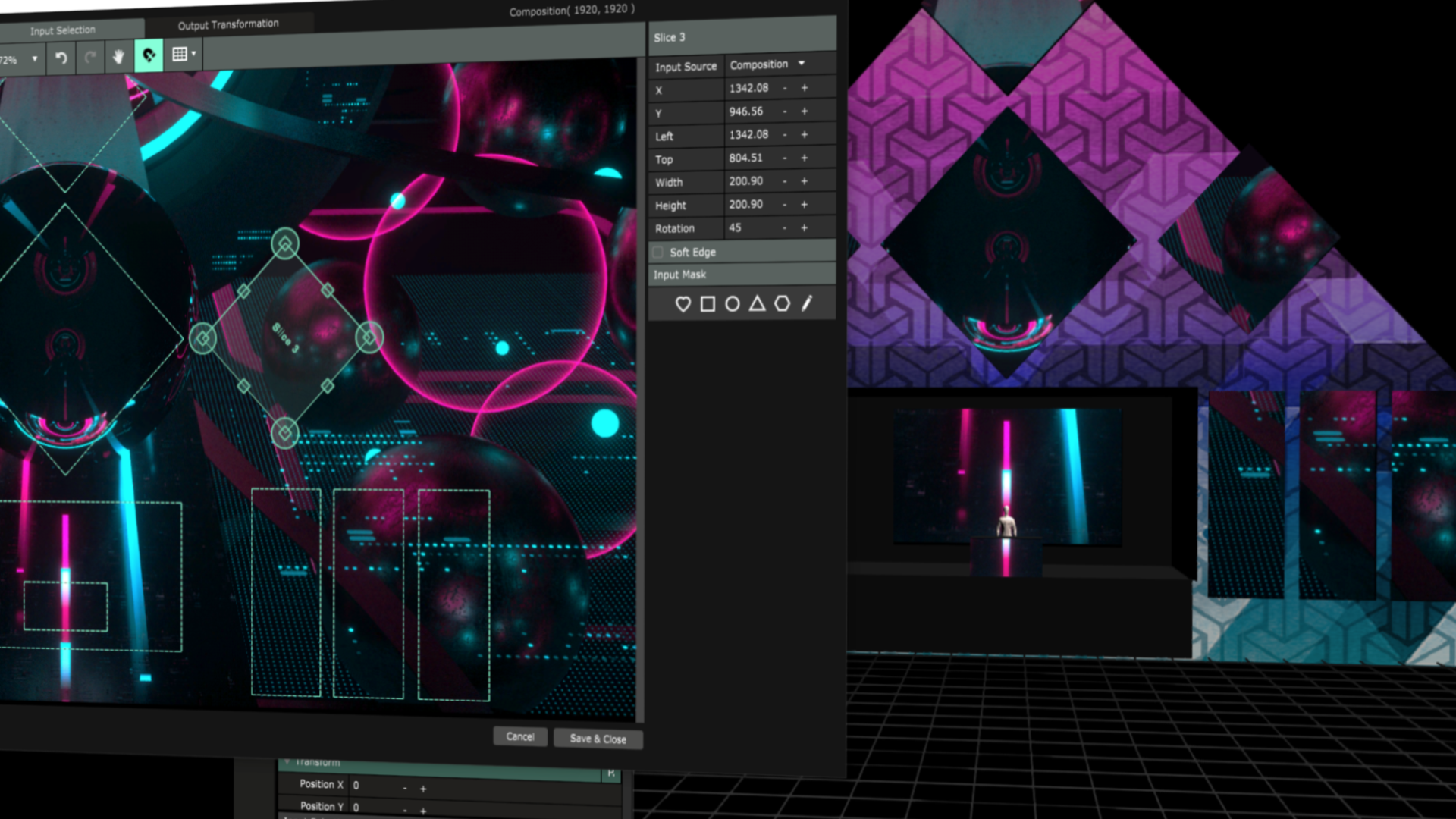
Task: Increase Rotation with the plus button
Action: tap(805, 227)
